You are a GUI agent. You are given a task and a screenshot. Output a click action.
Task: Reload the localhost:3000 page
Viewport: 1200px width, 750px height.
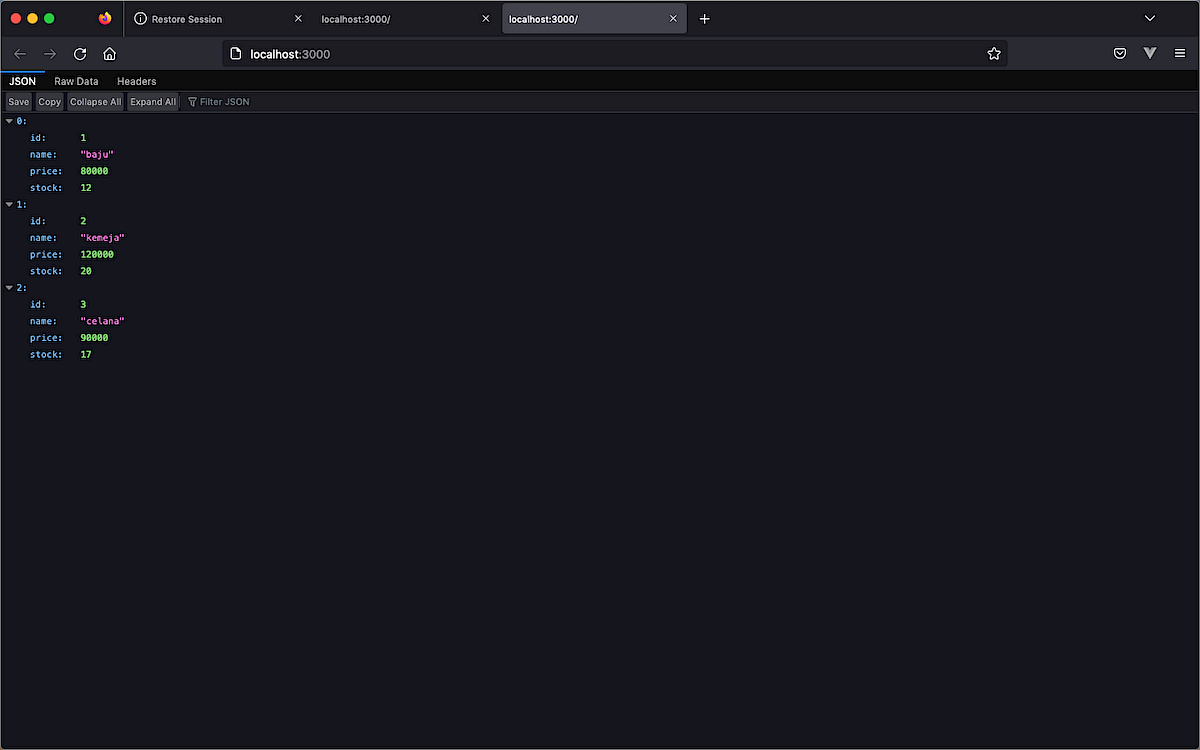(80, 53)
